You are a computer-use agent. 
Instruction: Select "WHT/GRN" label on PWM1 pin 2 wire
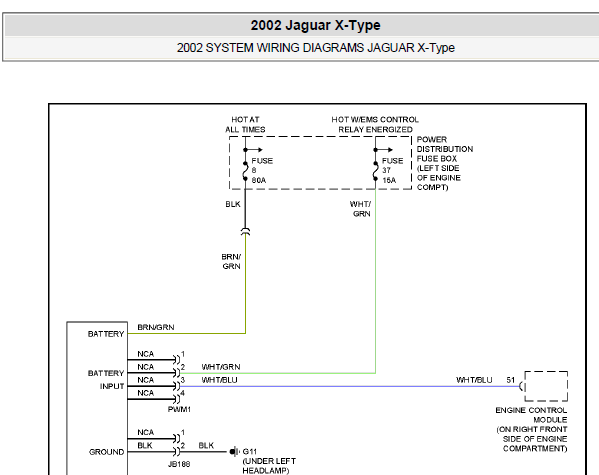coord(221,367)
